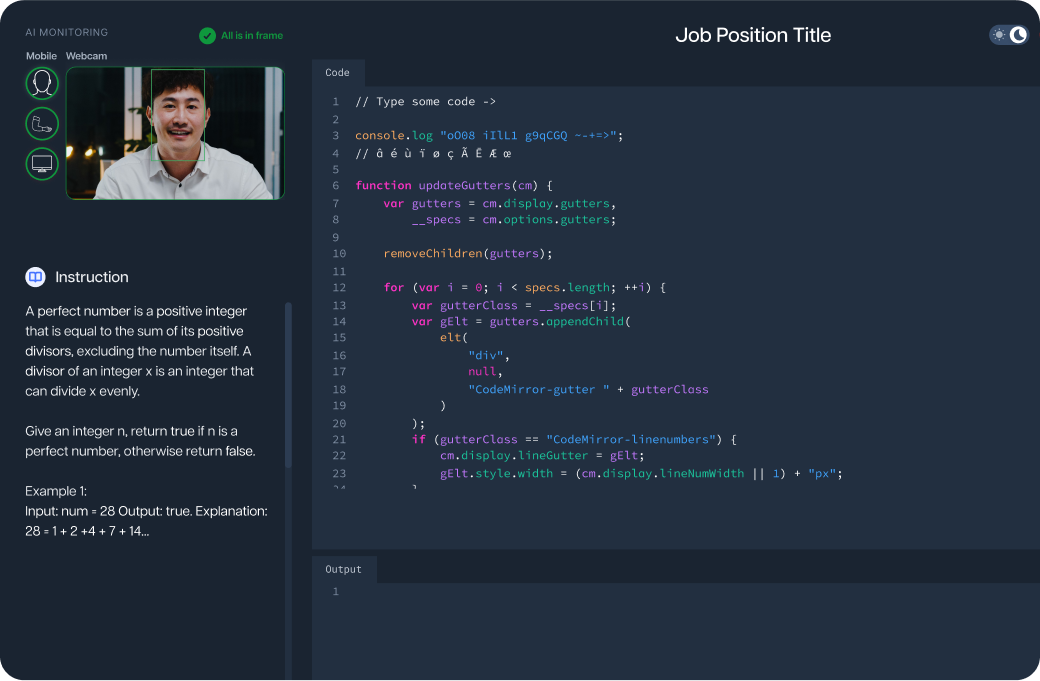Click the removeChildren(gutters) line
Screen dimensions: 1040x681
coord(467,254)
